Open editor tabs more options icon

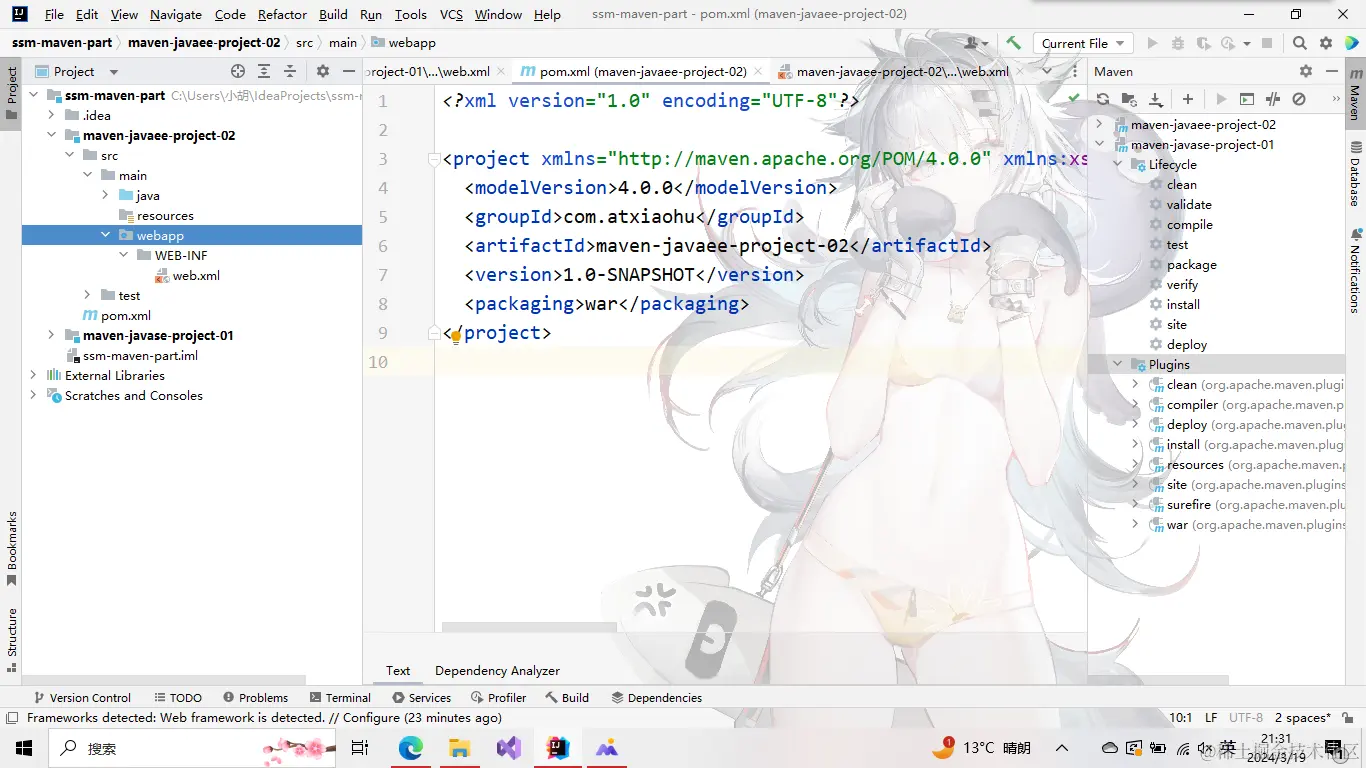1073,71
